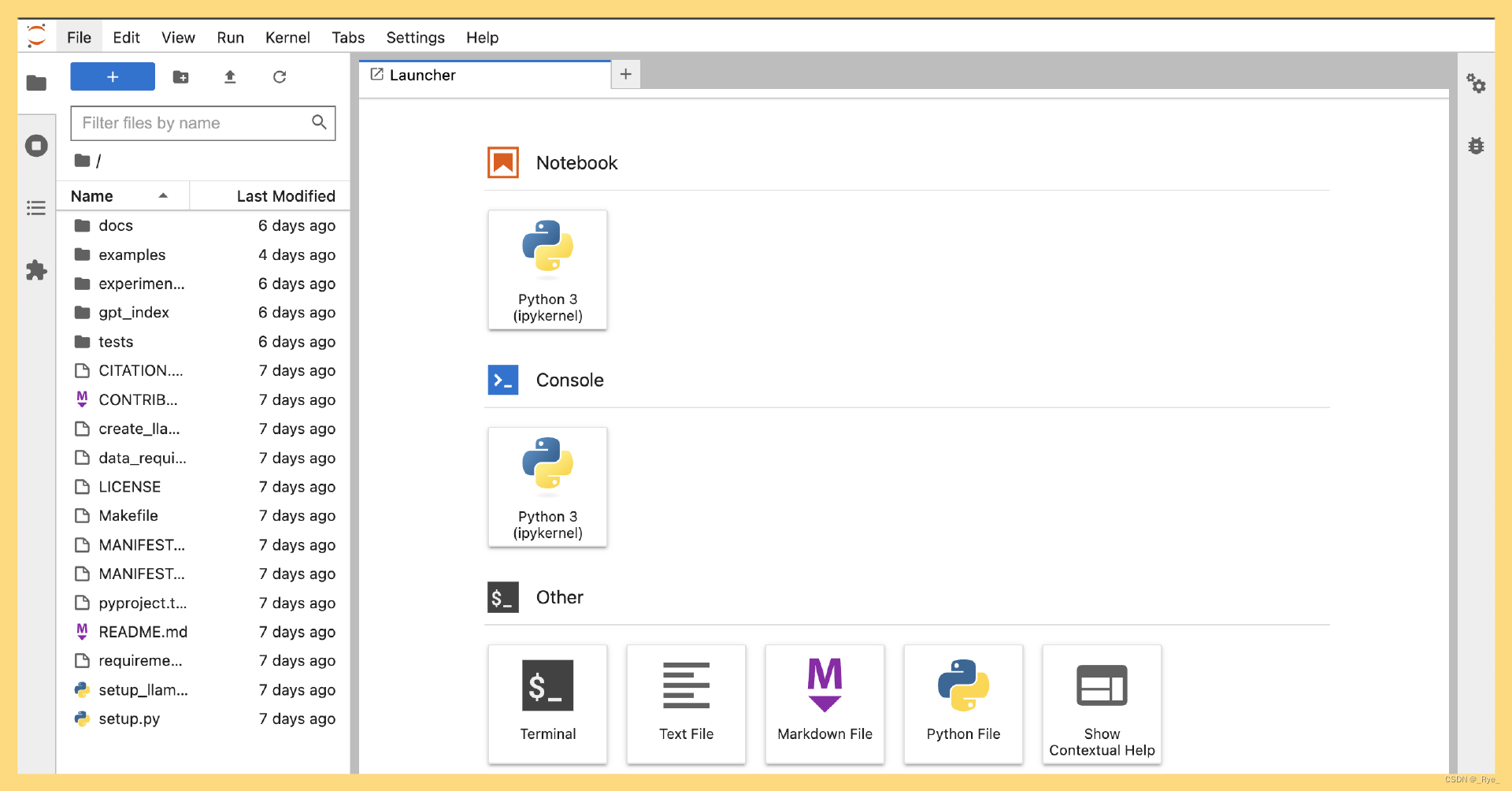Click the blue New Launcher plus button
The image size is (1512, 791).
point(113,76)
